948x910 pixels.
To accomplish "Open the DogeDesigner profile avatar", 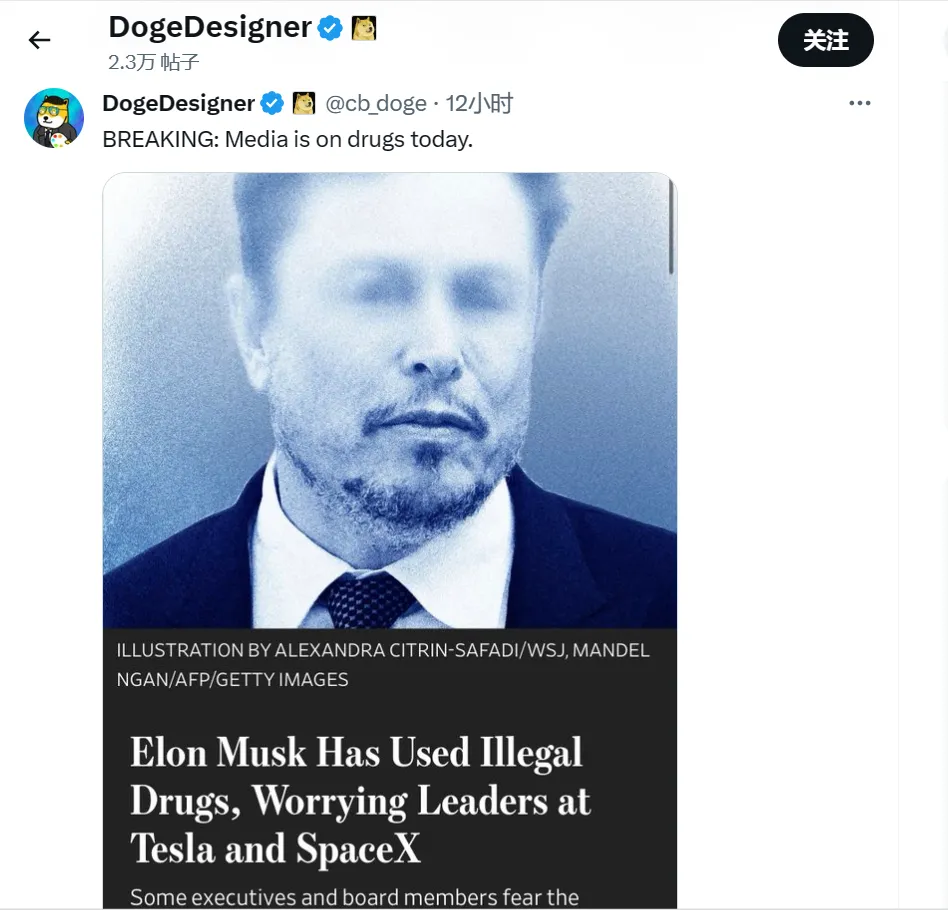I will click(53, 118).
